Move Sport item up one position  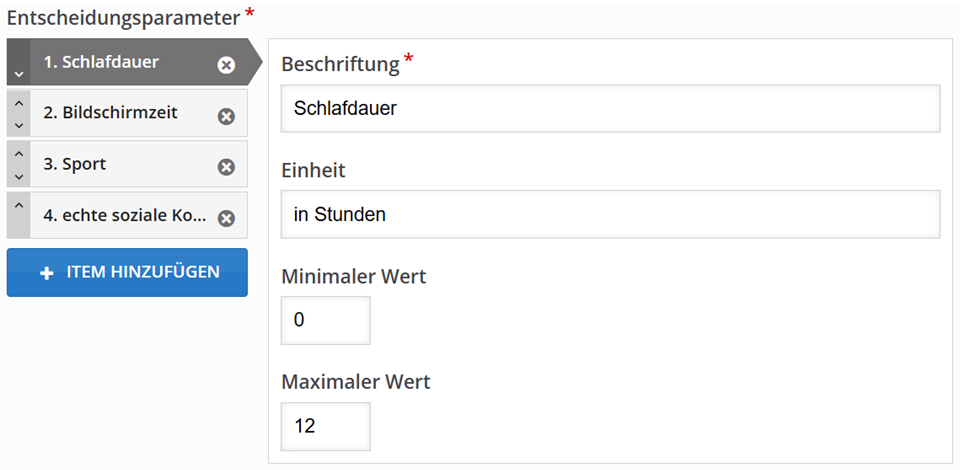(x=18, y=153)
